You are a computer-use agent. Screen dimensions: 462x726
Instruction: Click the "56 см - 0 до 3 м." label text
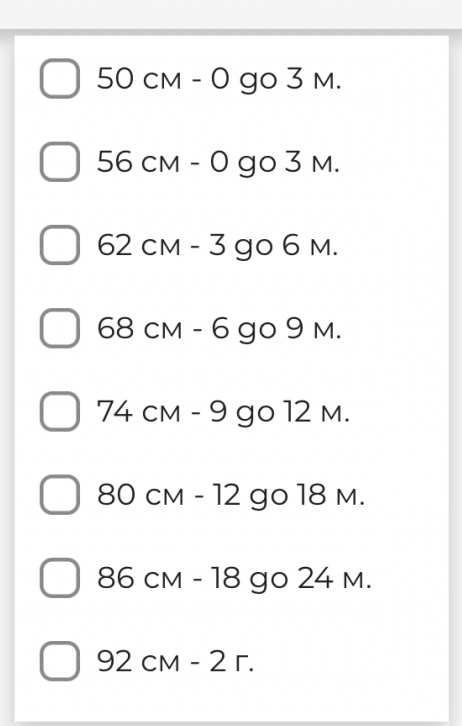pyautogui.click(x=218, y=163)
